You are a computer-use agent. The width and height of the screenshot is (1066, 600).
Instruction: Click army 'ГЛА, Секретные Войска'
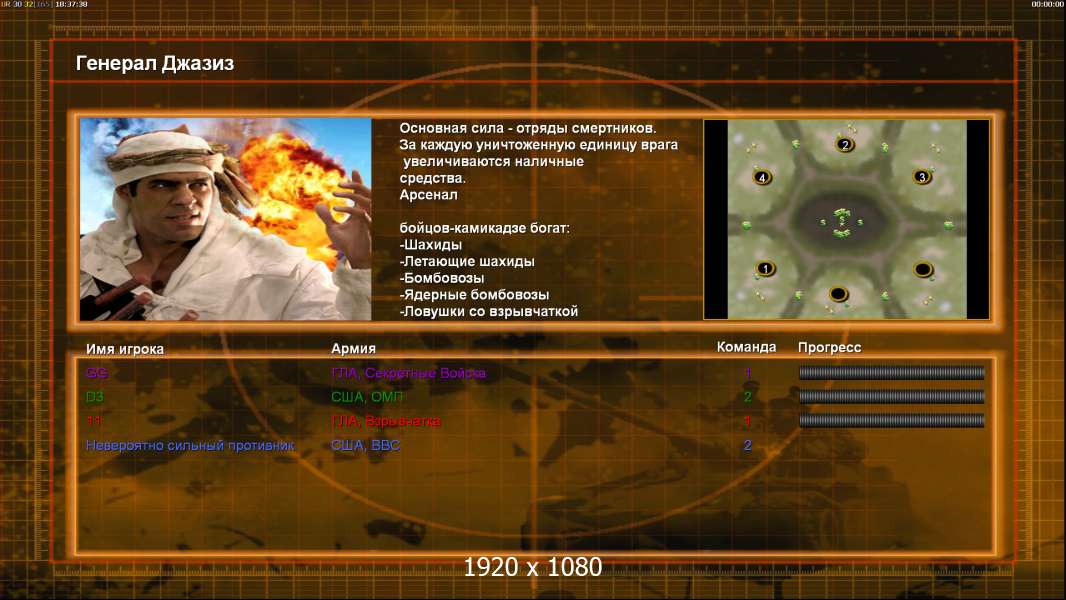pyautogui.click(x=409, y=372)
